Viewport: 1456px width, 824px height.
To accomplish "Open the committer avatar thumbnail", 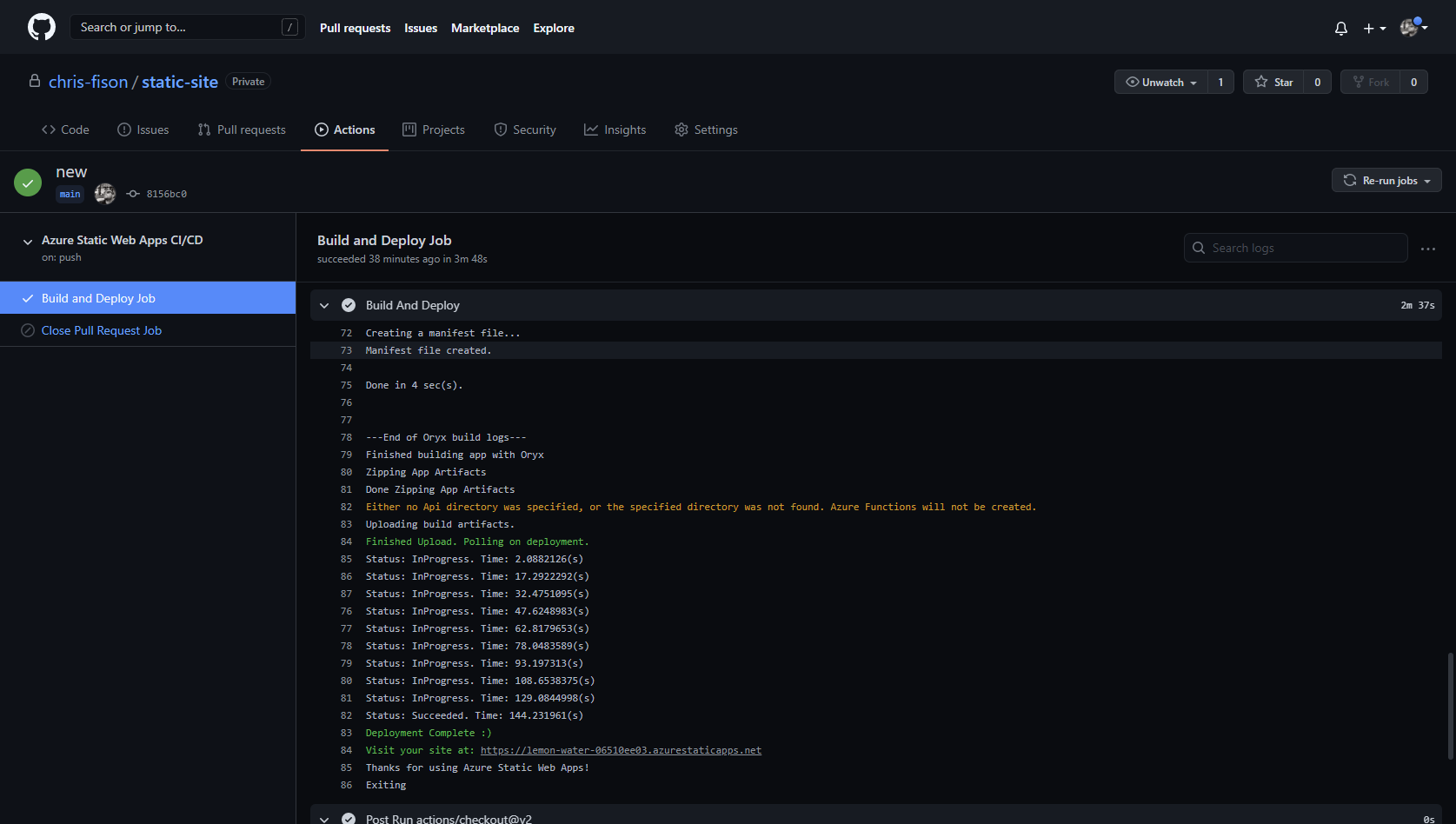I will [x=105, y=194].
